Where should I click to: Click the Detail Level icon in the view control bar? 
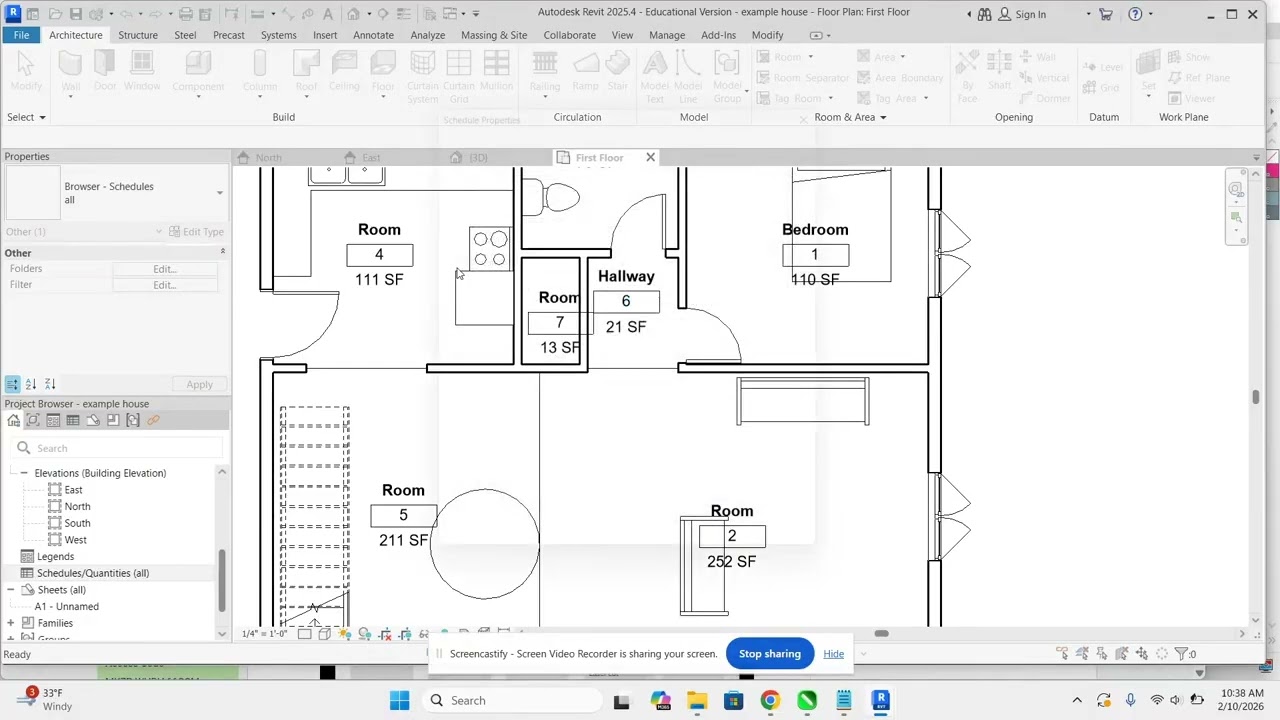pyautogui.click(x=305, y=634)
